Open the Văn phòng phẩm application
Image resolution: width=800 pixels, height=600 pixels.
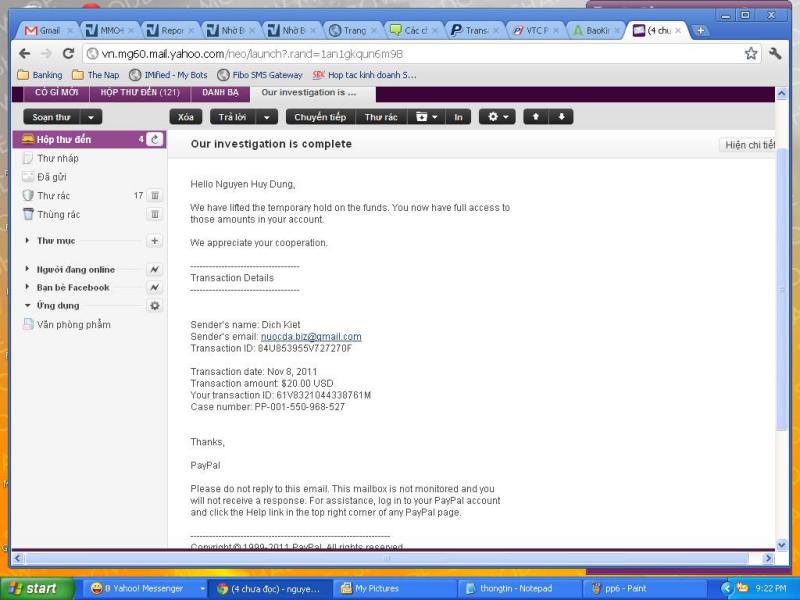[73, 324]
